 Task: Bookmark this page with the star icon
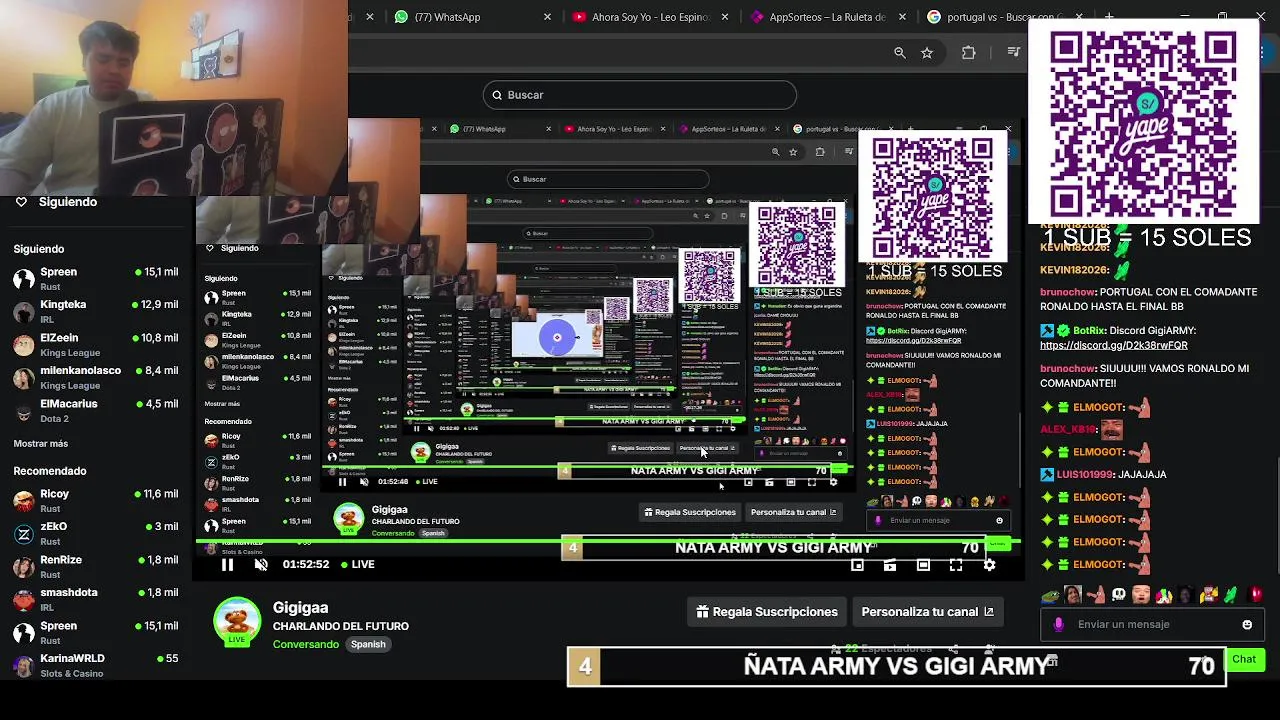click(x=927, y=53)
